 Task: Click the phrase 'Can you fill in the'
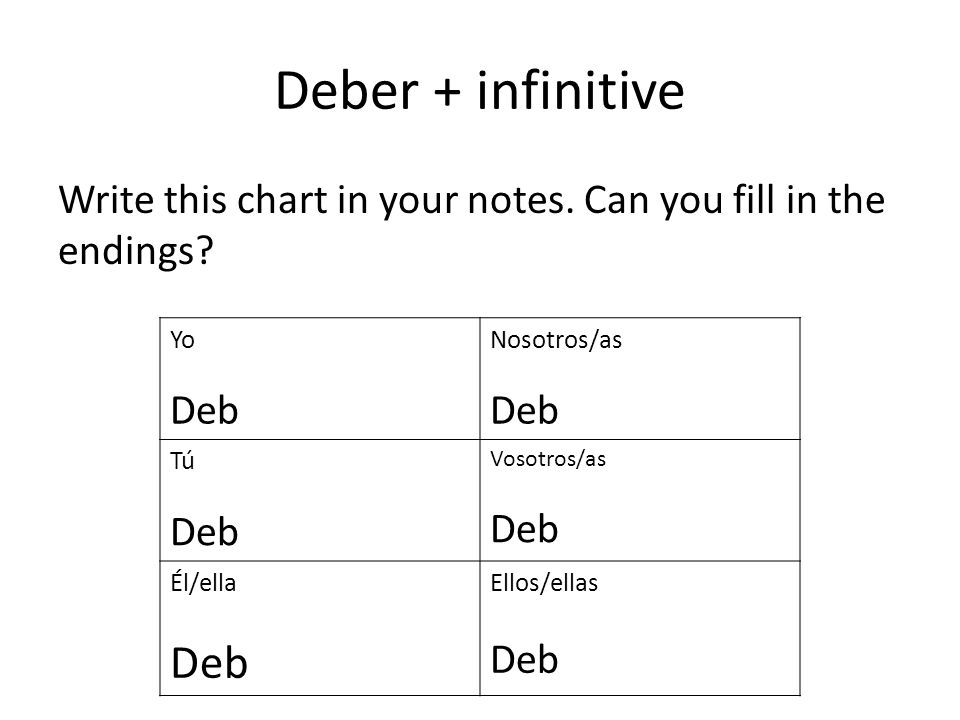[x=734, y=200]
